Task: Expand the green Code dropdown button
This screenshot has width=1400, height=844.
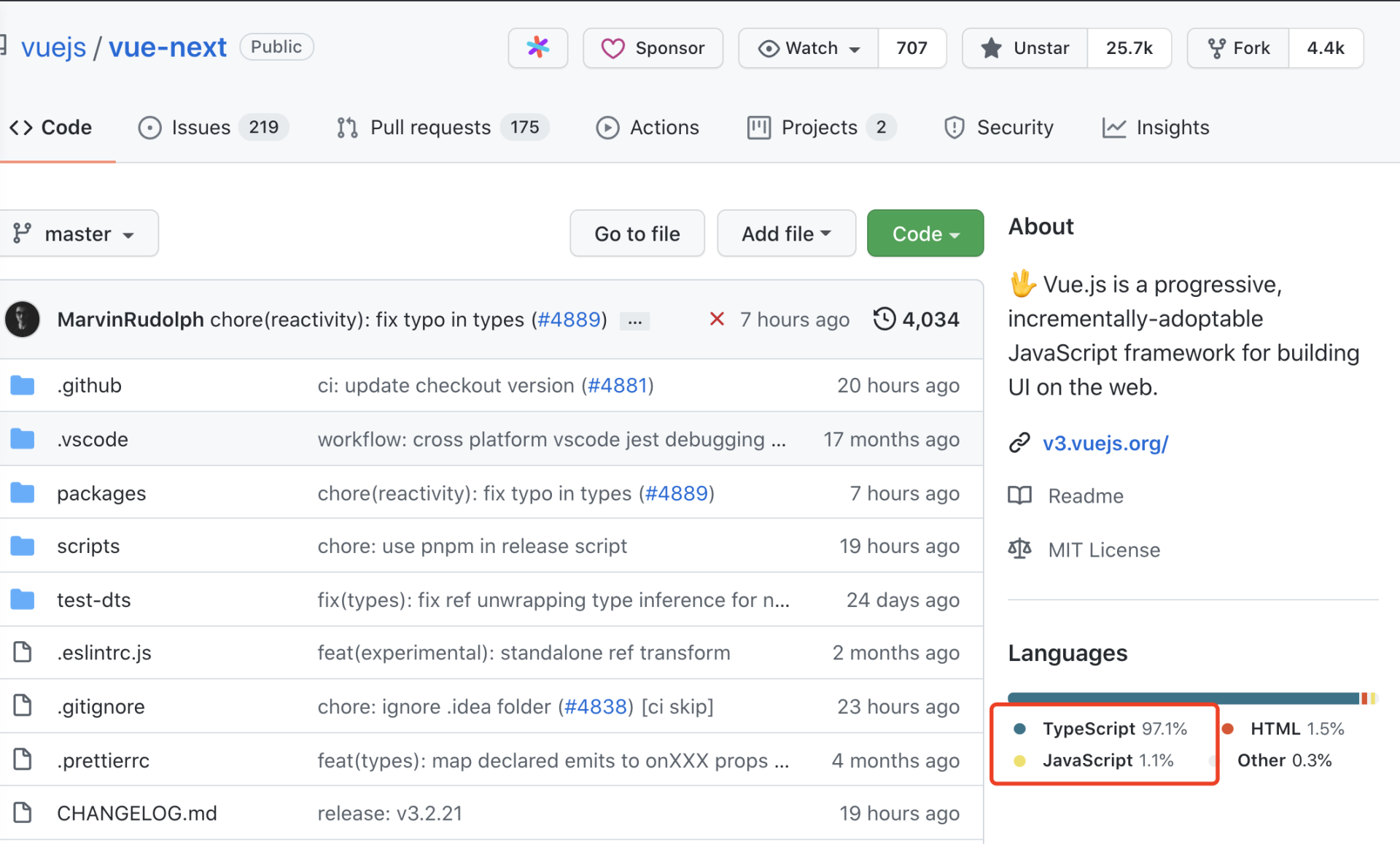Action: [925, 233]
